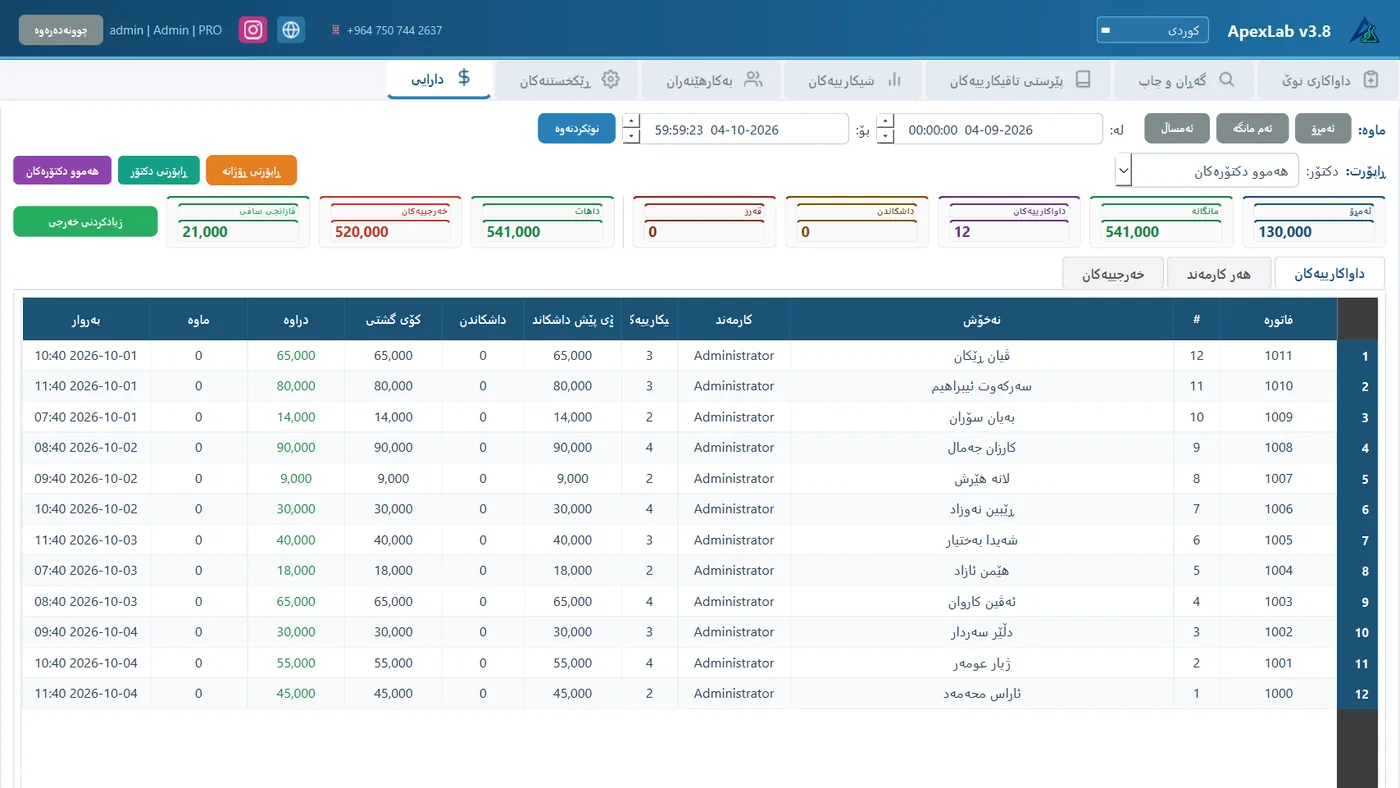This screenshot has height=788, width=1400.
Task: Sort by the نەخۆش column header
Action: click(982, 320)
